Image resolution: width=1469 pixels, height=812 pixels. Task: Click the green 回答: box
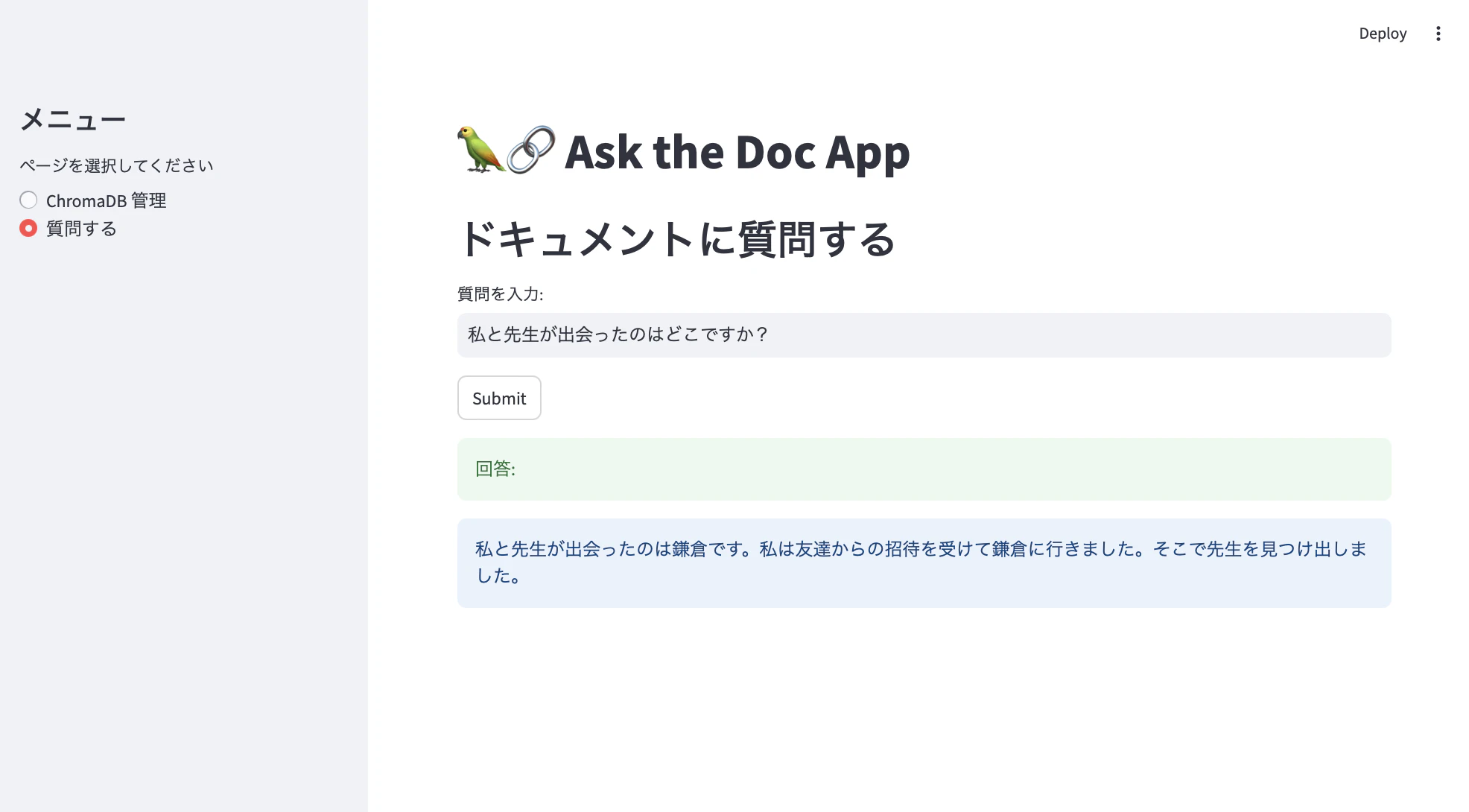tap(924, 469)
